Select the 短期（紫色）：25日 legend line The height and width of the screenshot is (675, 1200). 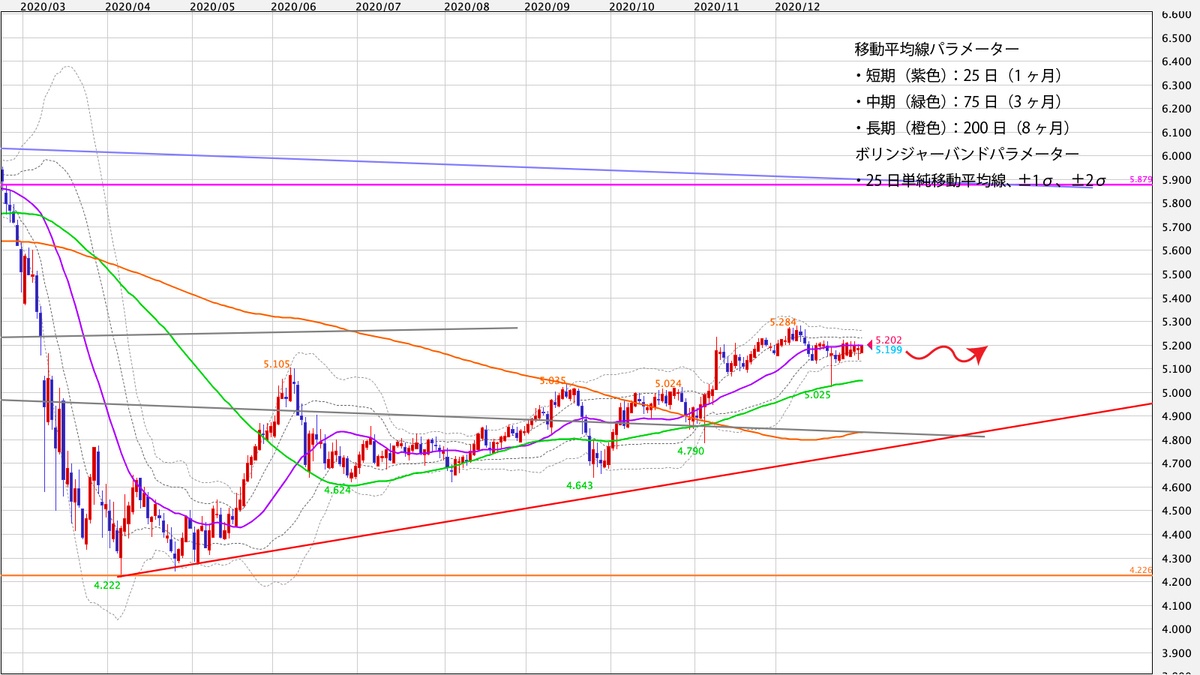click(958, 75)
